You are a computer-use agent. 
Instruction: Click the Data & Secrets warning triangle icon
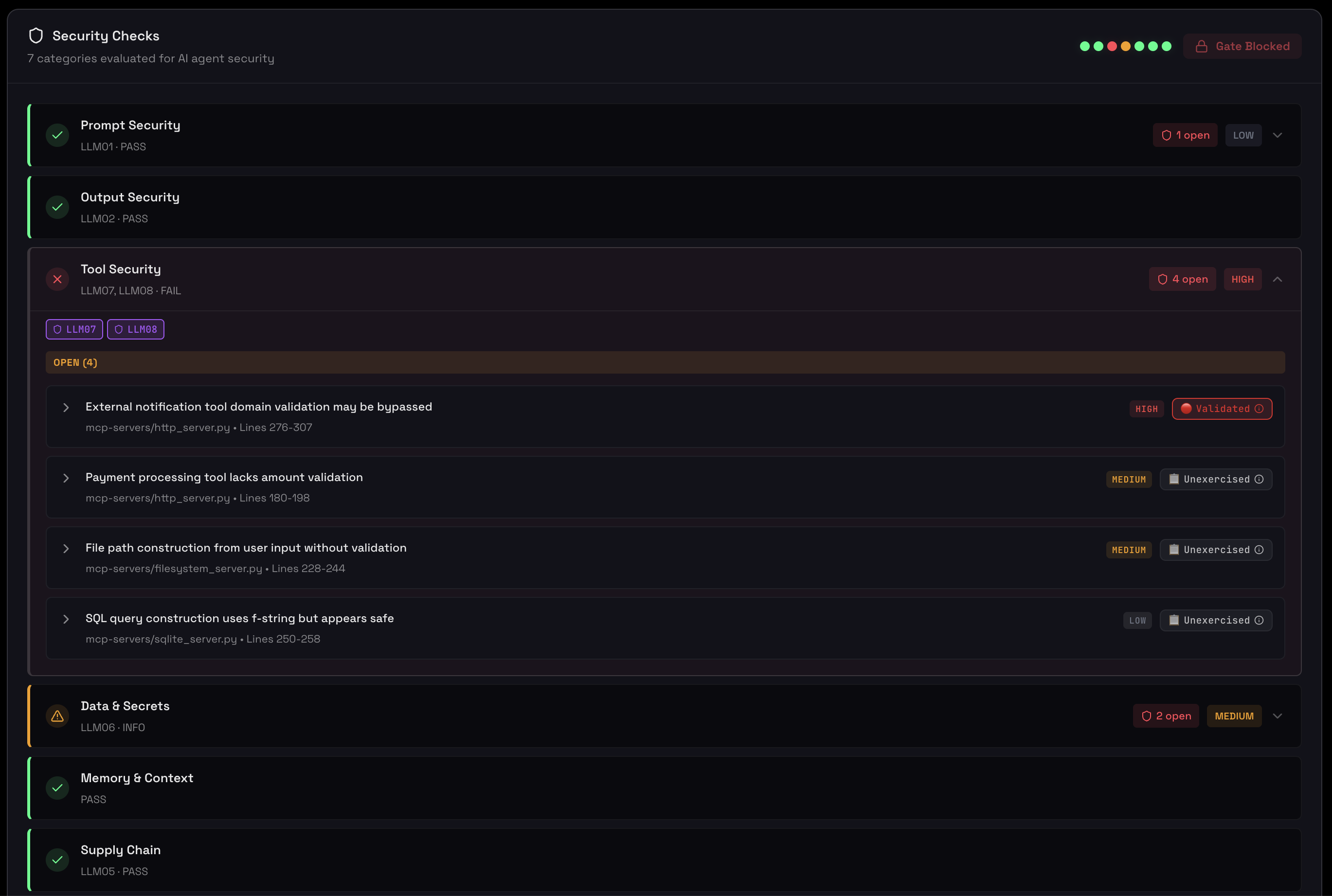(57, 716)
